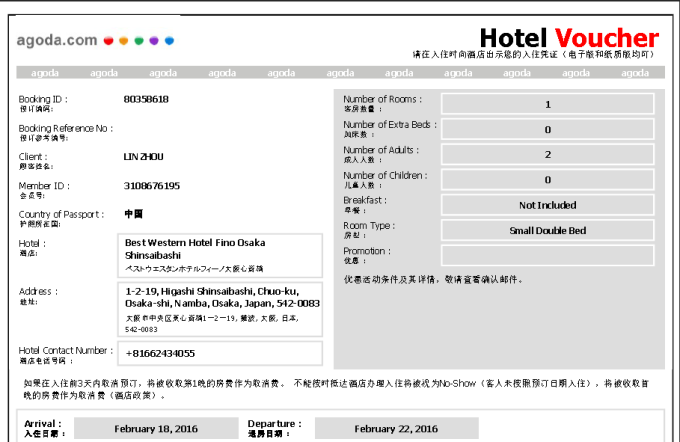Click the orange dot in agoda logo
The width and height of the screenshot is (680, 442).
pyautogui.click(x=124, y=41)
